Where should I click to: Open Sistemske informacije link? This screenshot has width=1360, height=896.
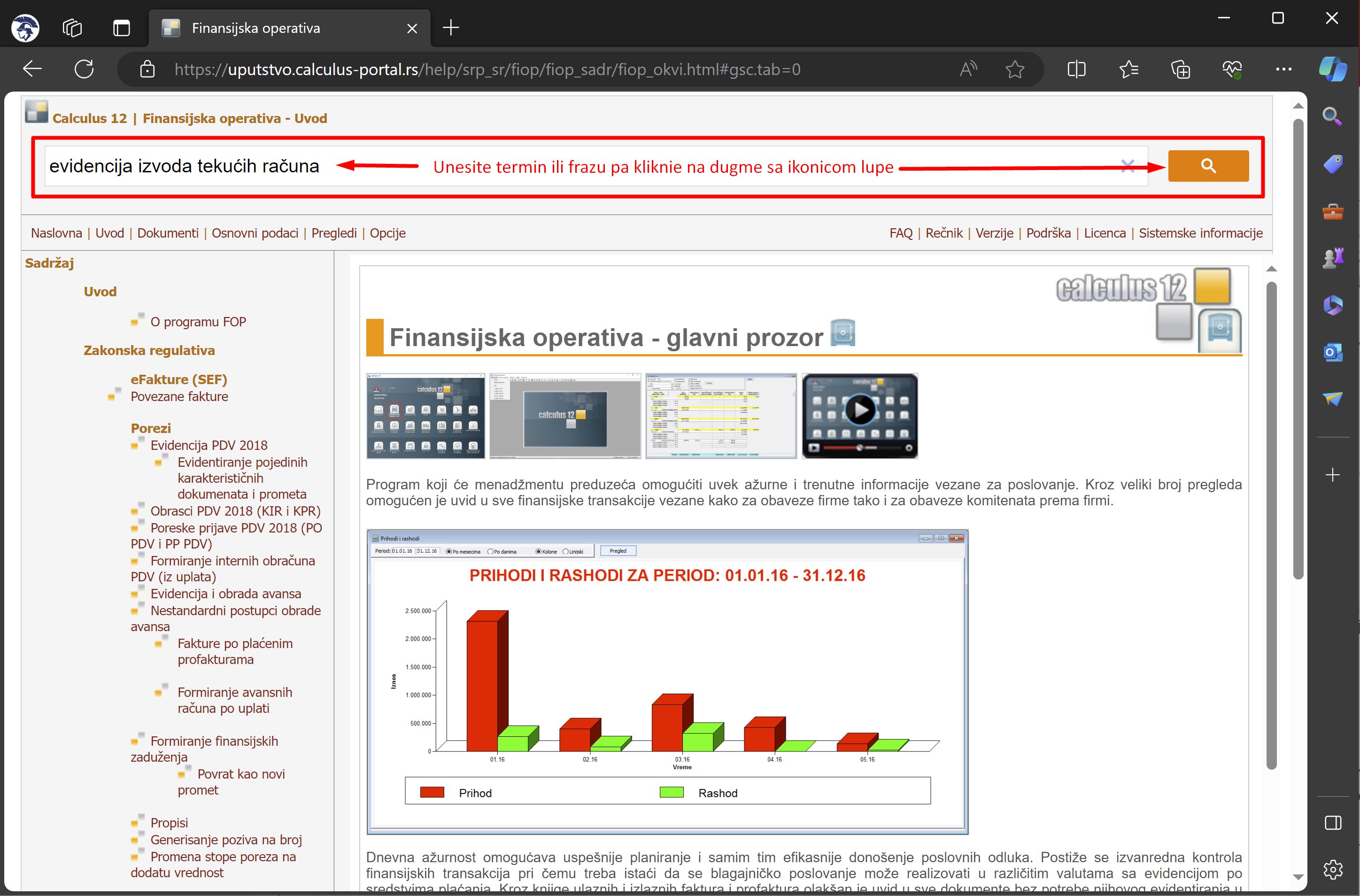click(x=1200, y=233)
